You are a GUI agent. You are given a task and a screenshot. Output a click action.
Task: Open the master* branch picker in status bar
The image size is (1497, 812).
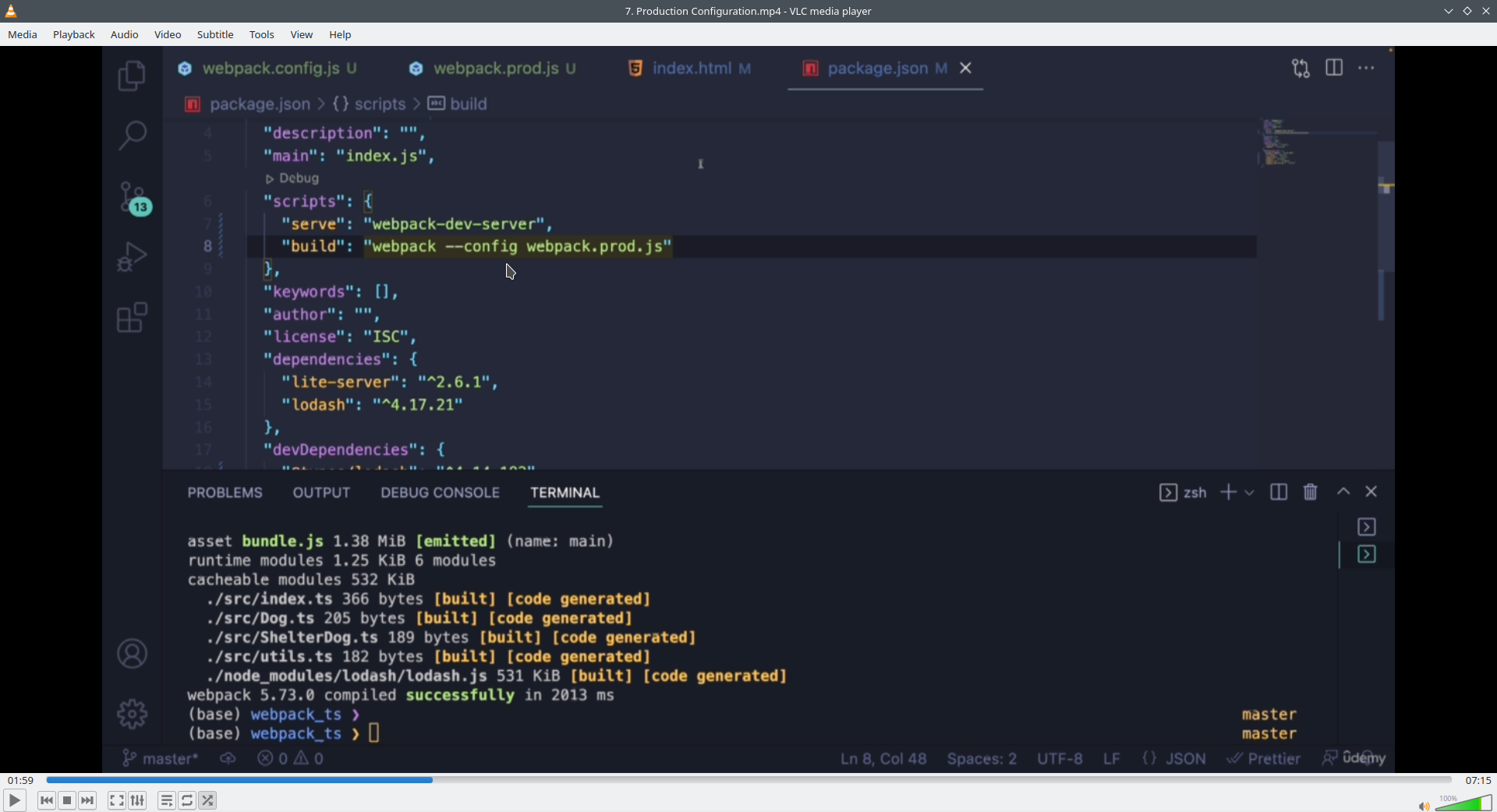(x=161, y=759)
